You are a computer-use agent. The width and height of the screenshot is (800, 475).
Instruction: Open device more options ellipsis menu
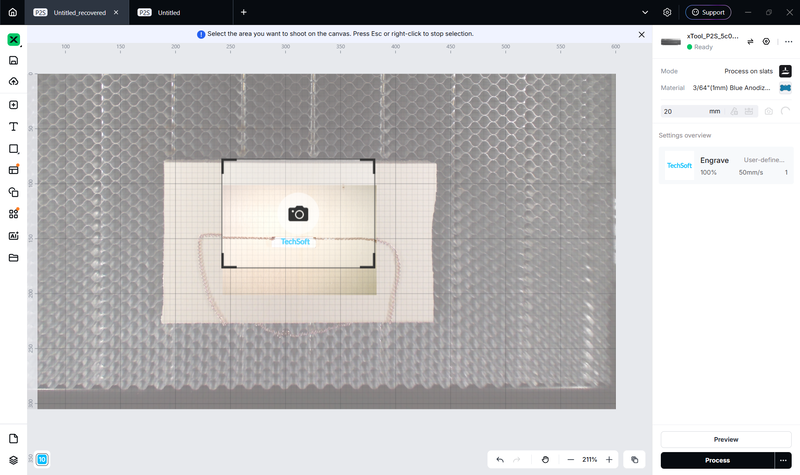point(788,42)
